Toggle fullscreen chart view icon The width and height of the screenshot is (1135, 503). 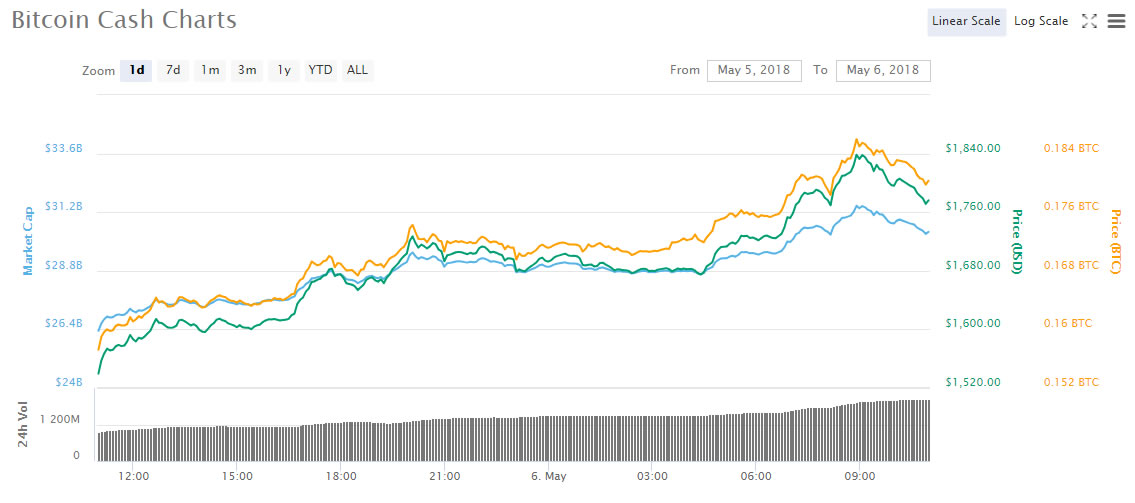click(x=1090, y=21)
